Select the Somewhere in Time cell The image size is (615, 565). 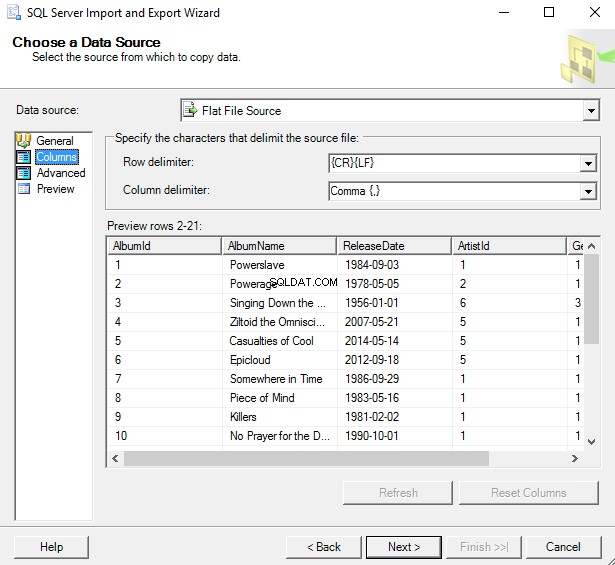(280, 379)
